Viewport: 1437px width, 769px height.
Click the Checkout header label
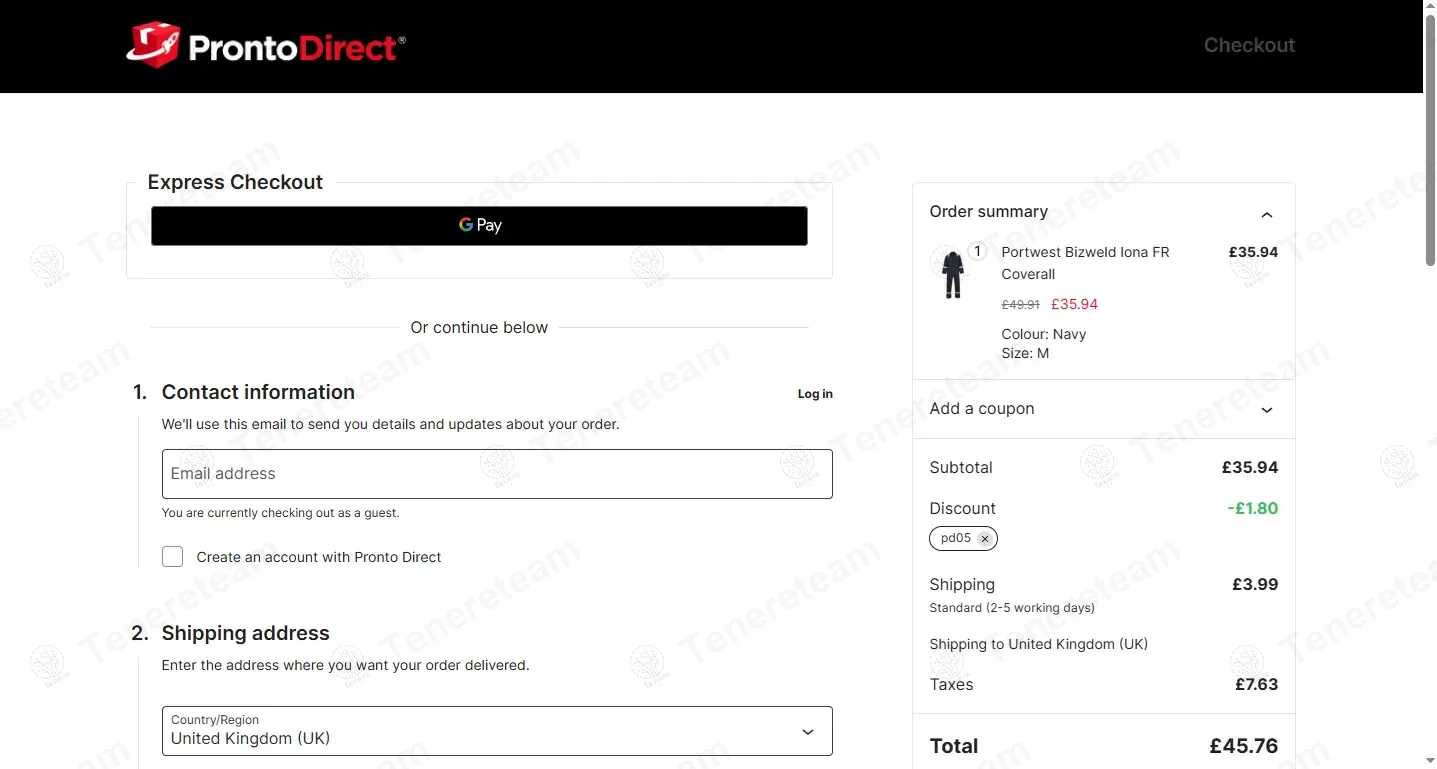(x=1248, y=45)
